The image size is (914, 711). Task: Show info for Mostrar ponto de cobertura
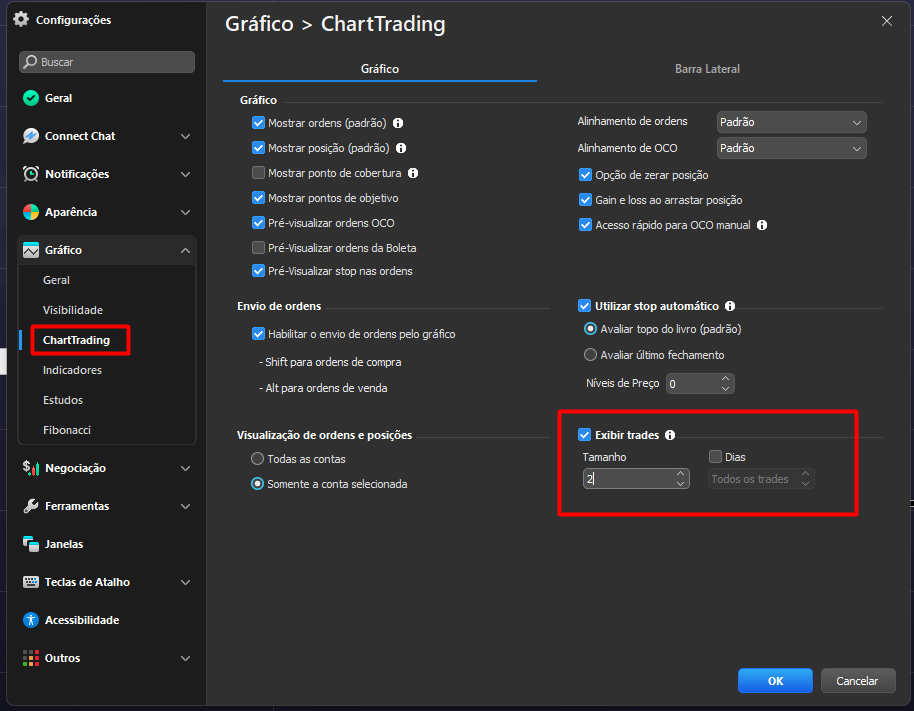point(413,173)
